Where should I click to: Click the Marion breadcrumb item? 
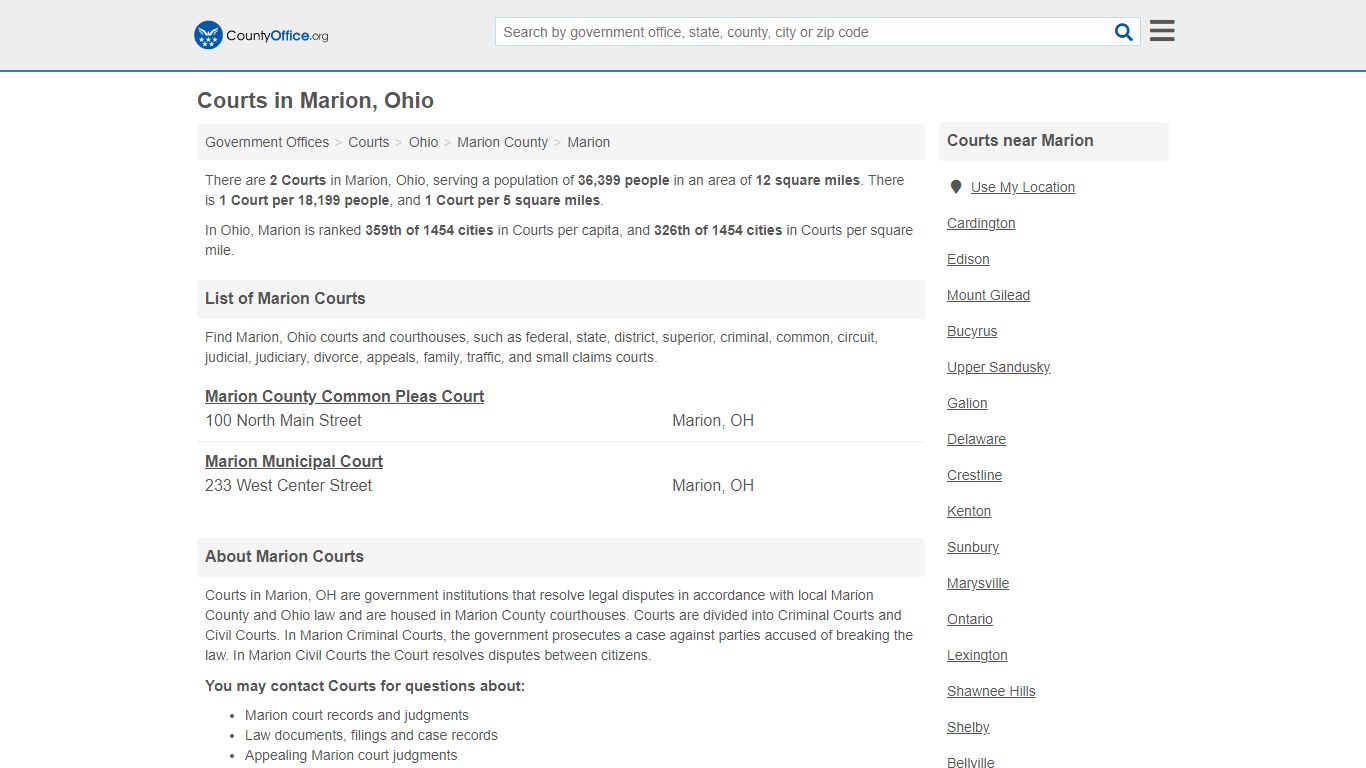click(588, 142)
